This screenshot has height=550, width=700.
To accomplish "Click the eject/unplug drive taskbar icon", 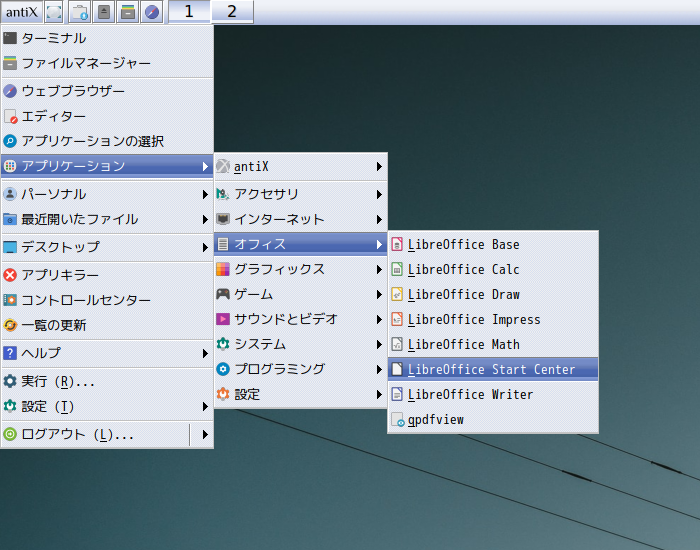I will tap(104, 12).
